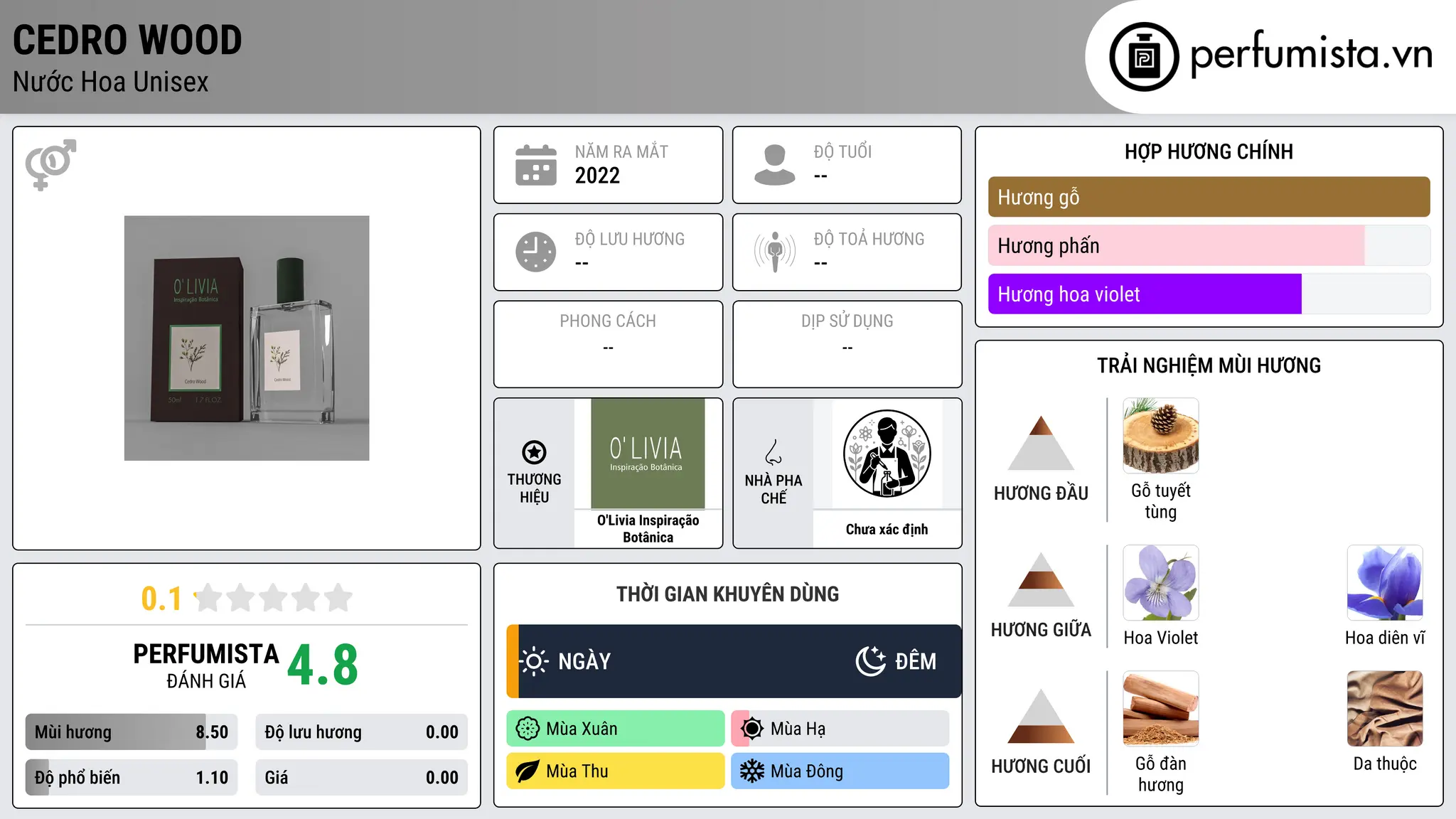
Task: Click the person icon beside Độ tuổi
Action: pos(775,165)
